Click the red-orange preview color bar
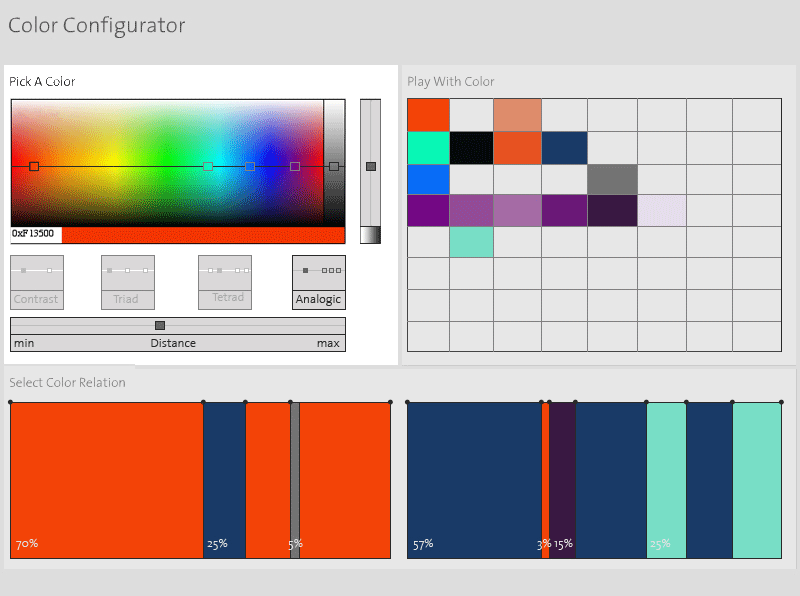The width and height of the screenshot is (800, 596). 203,235
